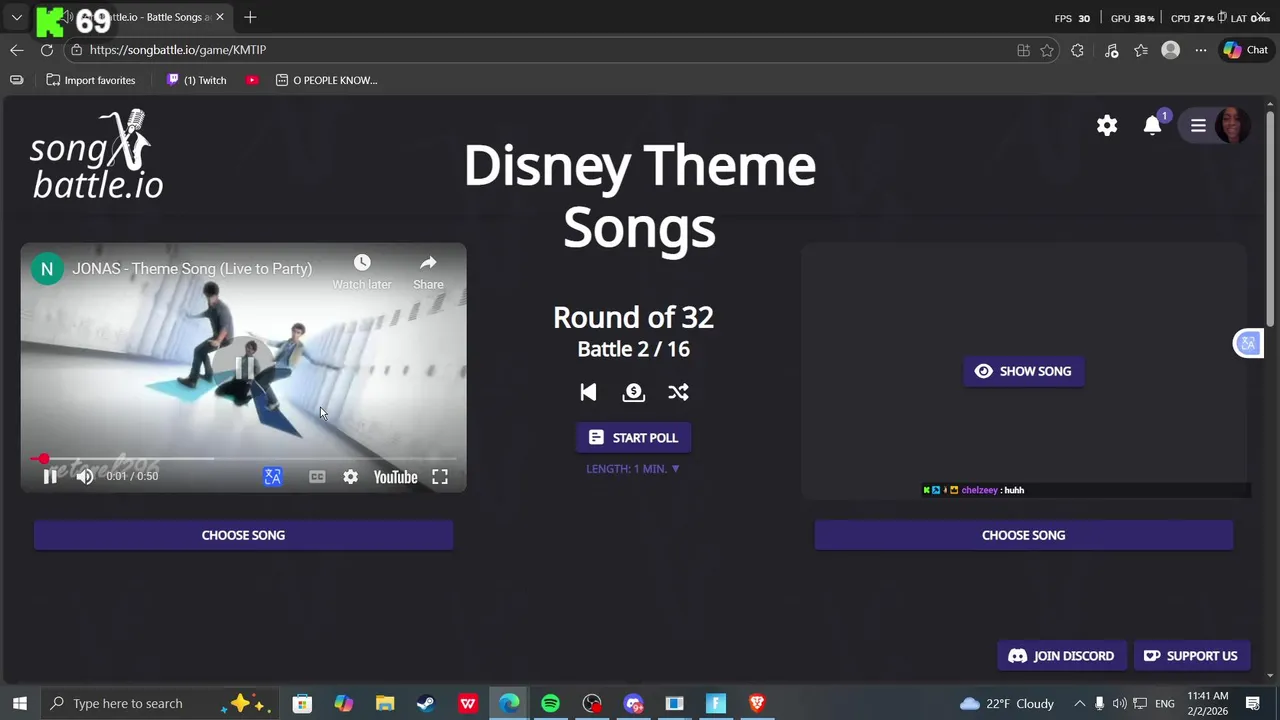Open the Windows Start menu

[x=19, y=703]
